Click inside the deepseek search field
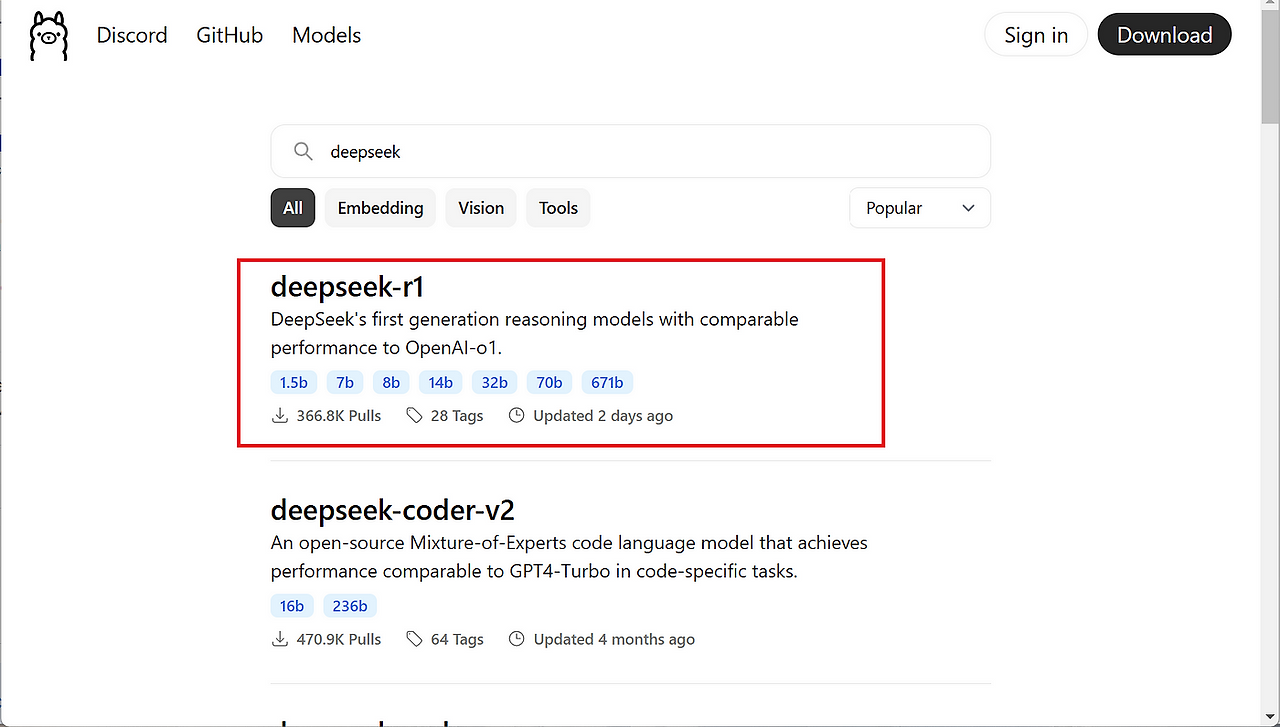This screenshot has height=727, width=1280. [x=630, y=151]
